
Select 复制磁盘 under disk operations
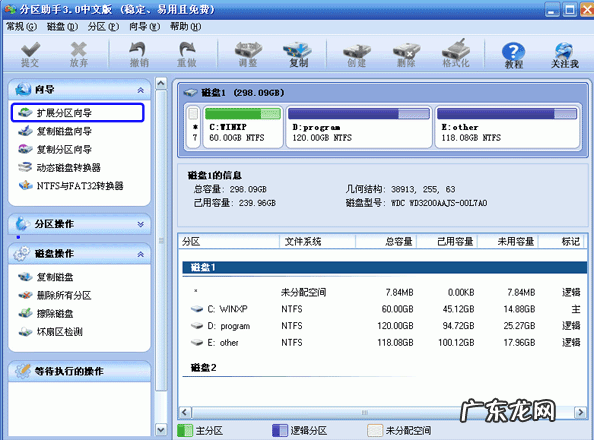point(46,277)
